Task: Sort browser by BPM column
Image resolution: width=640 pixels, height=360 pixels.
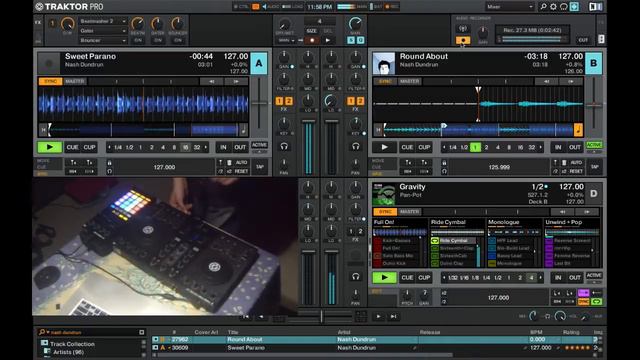Action: click(x=536, y=332)
